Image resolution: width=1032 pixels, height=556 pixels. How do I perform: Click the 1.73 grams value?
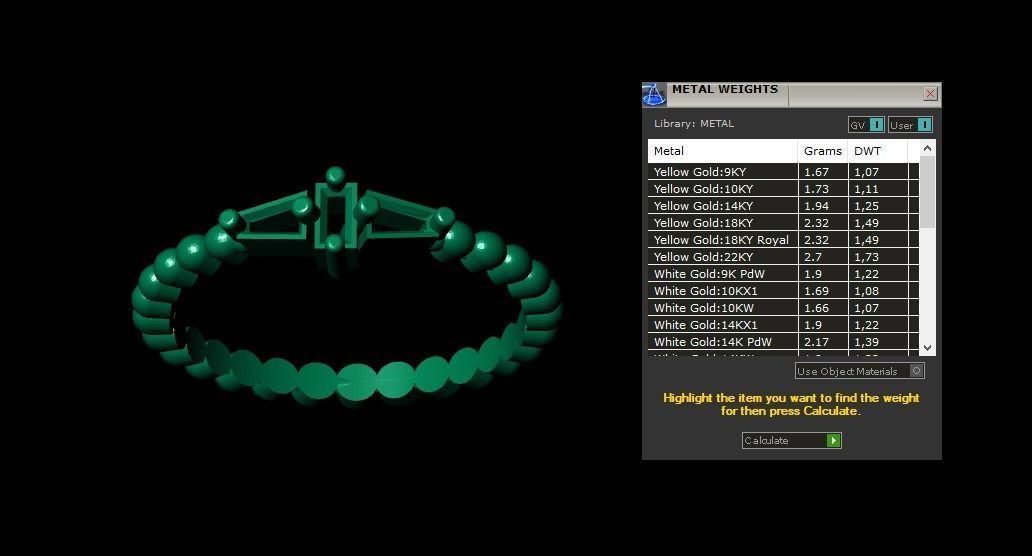tap(816, 189)
